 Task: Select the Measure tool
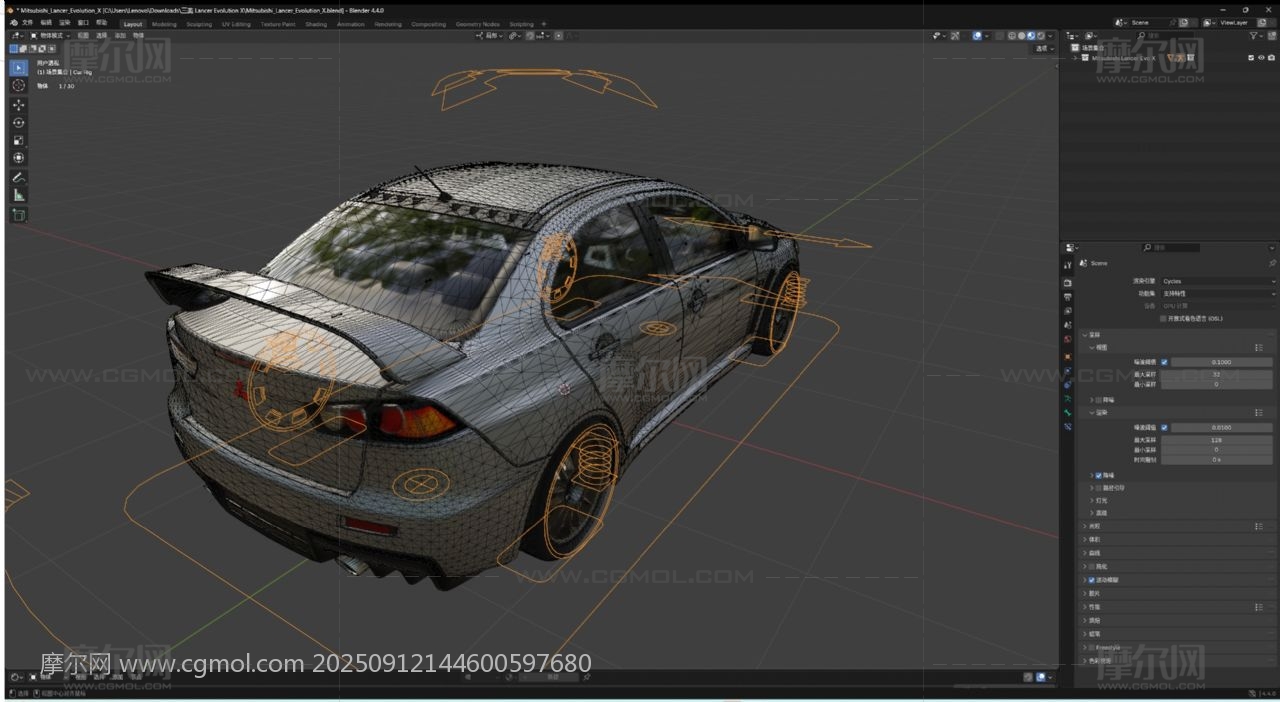click(18, 195)
